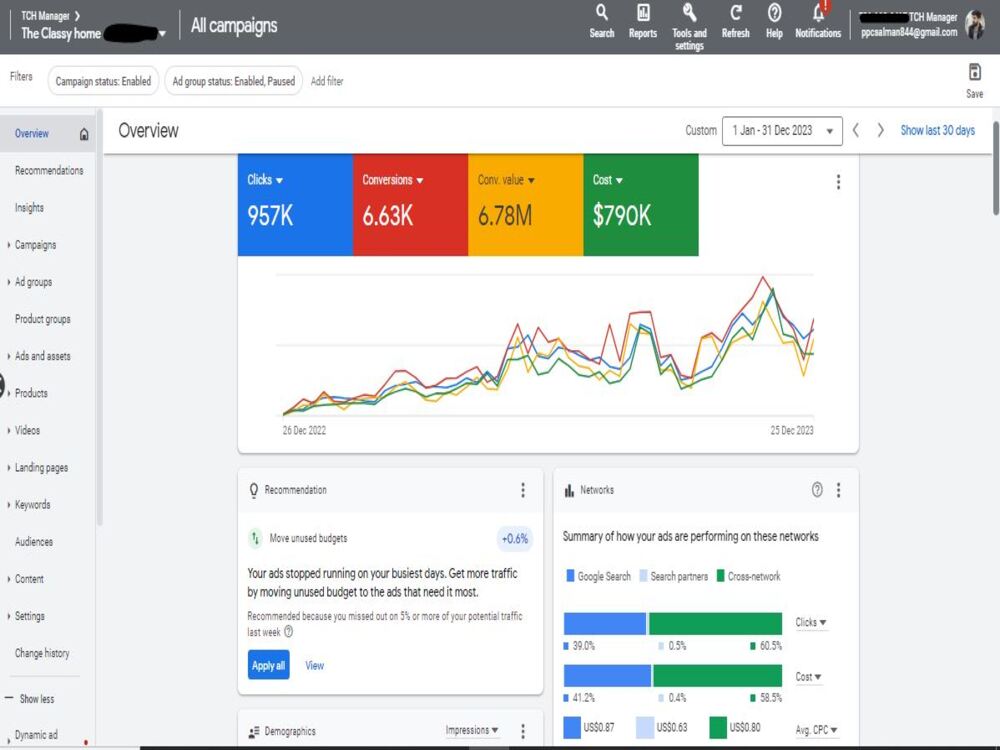Click Show last 30 days link
1000x750 pixels.
pyautogui.click(x=938, y=130)
